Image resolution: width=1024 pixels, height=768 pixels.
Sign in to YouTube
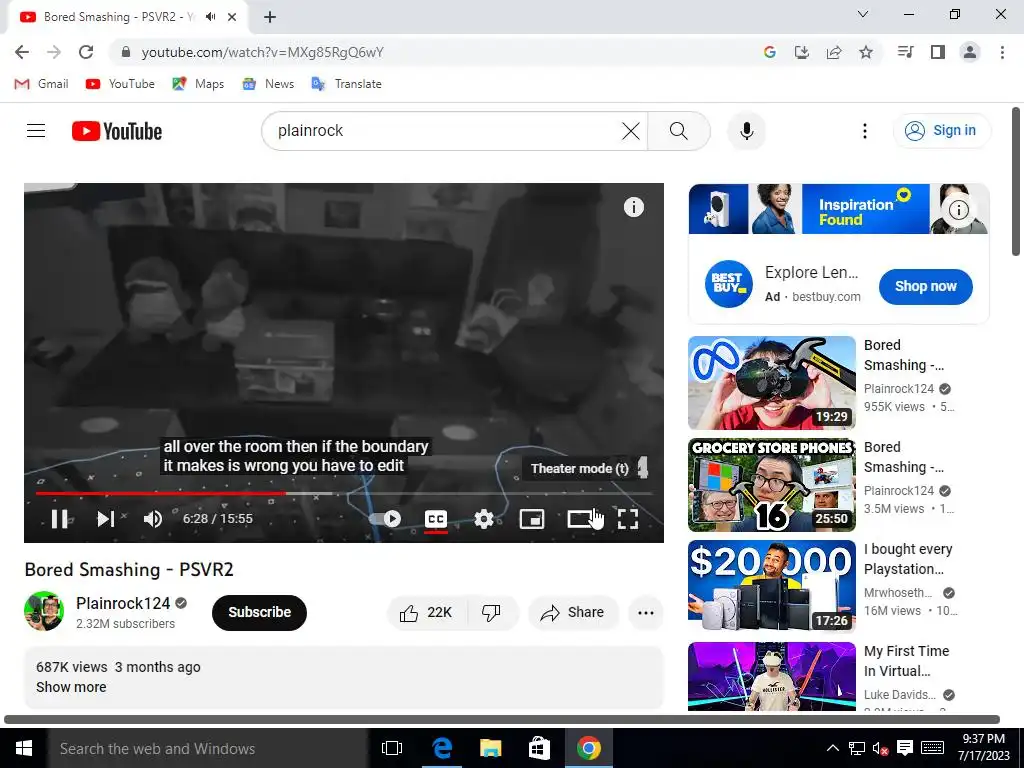941,131
